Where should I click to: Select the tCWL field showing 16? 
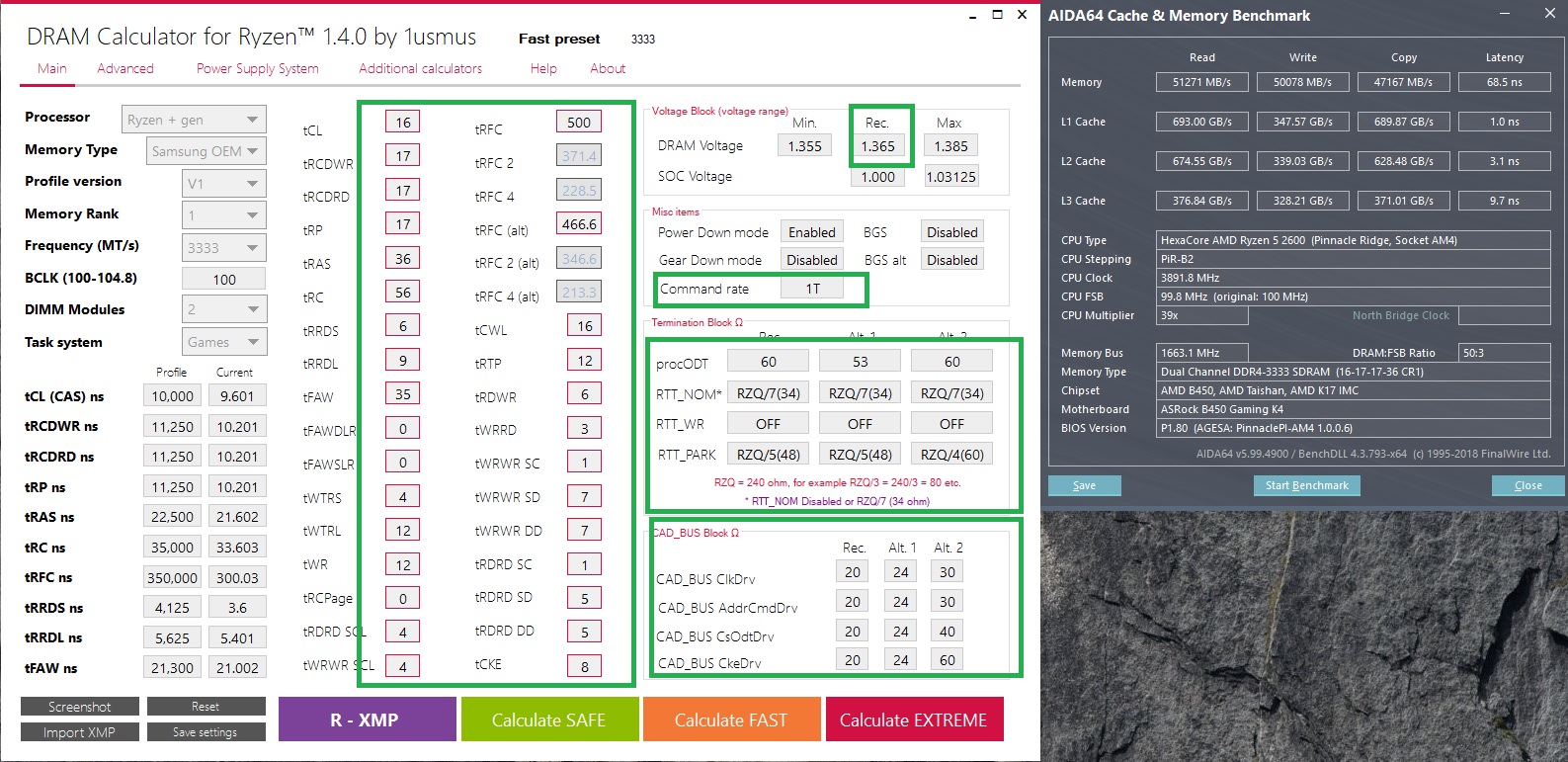[x=585, y=326]
